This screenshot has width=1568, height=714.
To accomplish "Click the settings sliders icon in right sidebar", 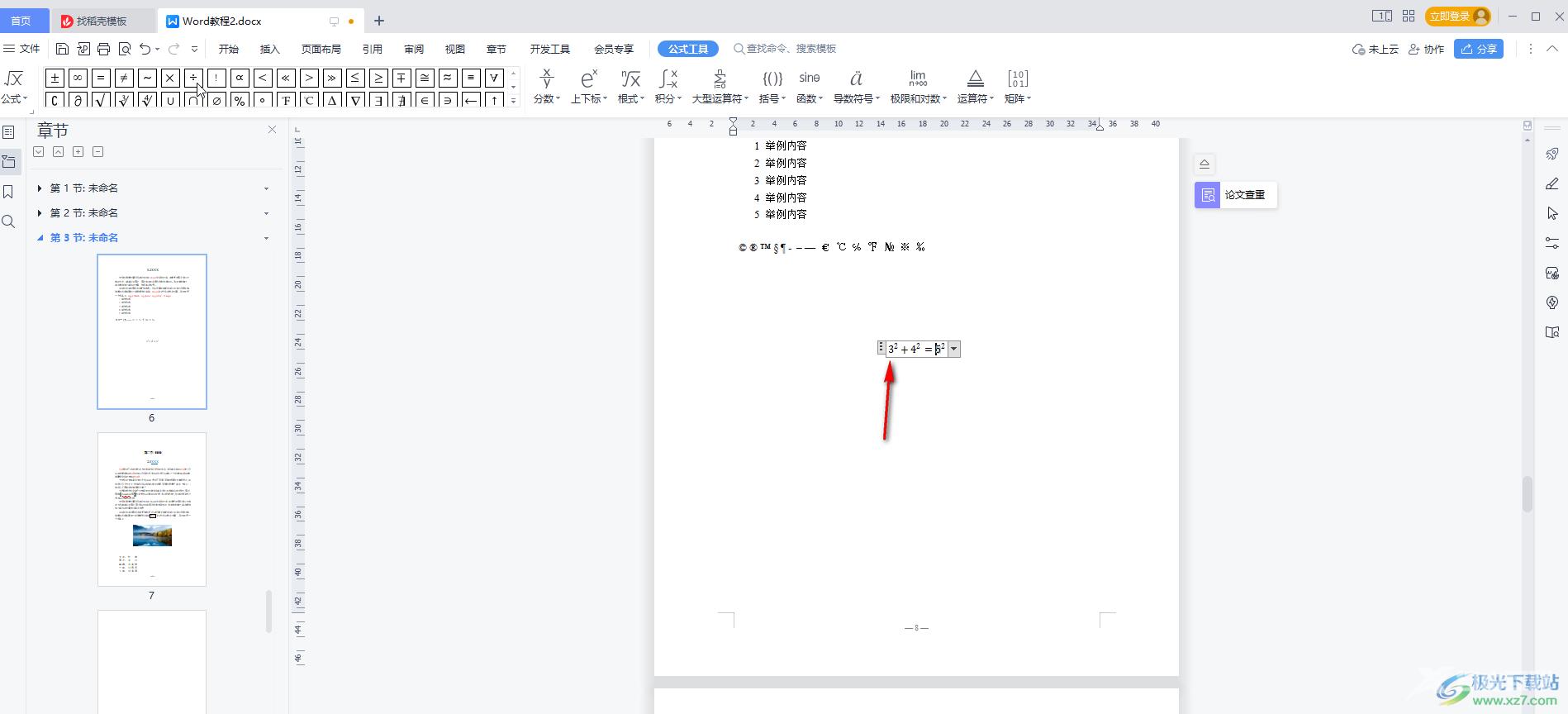I will click(1552, 243).
